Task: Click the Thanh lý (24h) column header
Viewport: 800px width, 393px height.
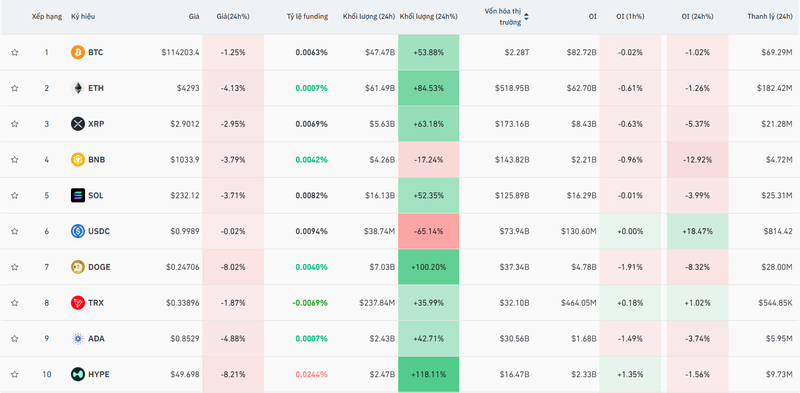Action: (769, 16)
